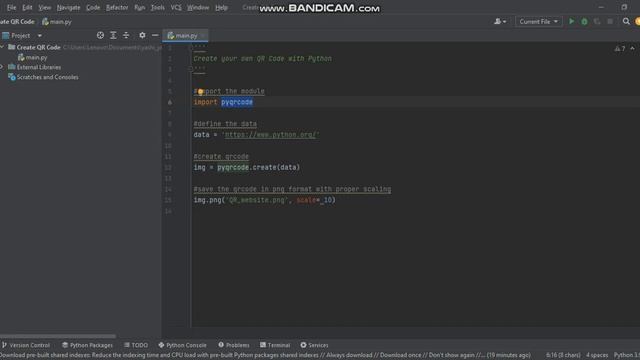Open the TODO tool window
This screenshot has height=360, width=640.
click(136, 345)
